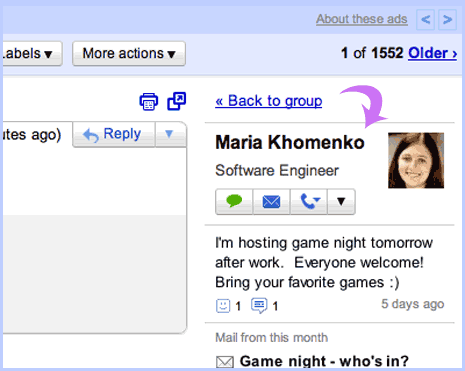Click the blue envelope email icon
465x371 pixels.
click(x=271, y=202)
